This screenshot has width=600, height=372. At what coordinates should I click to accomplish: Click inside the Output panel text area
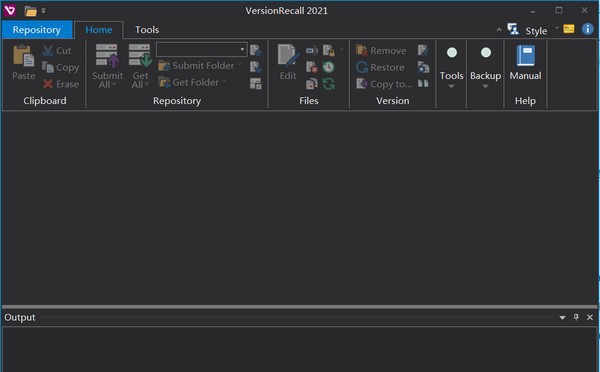[300, 349]
